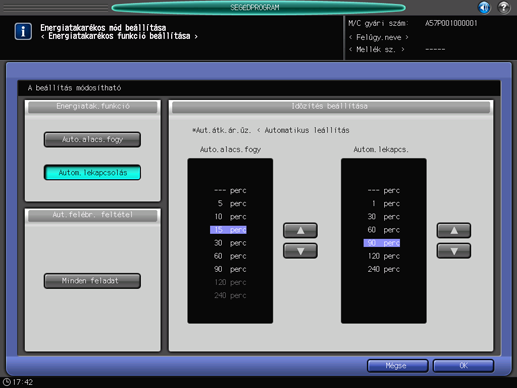Toggle the Autom.lekapcsolás function button
Image resolution: width=517 pixels, height=388 pixels.
tap(92, 173)
